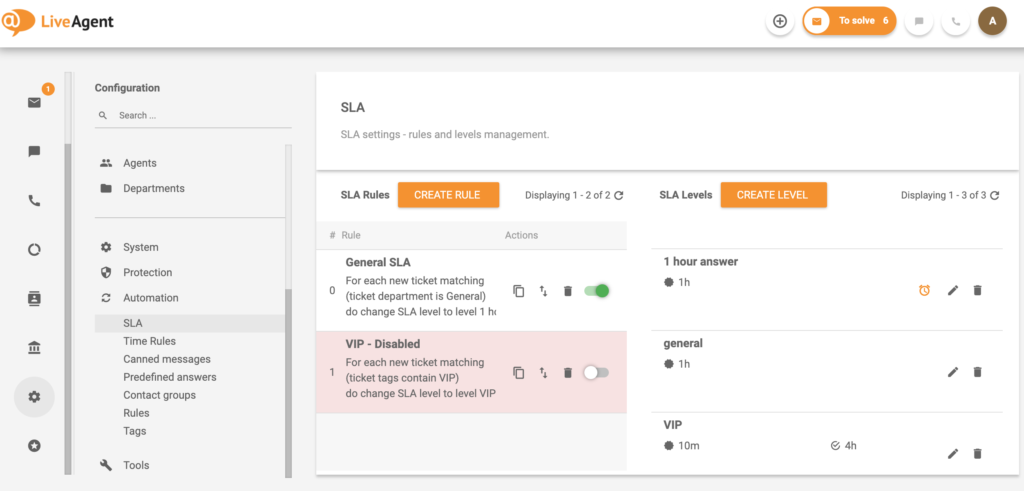The image size is (1024, 491).
Task: Click the configuration Search field
Action: [x=200, y=116]
